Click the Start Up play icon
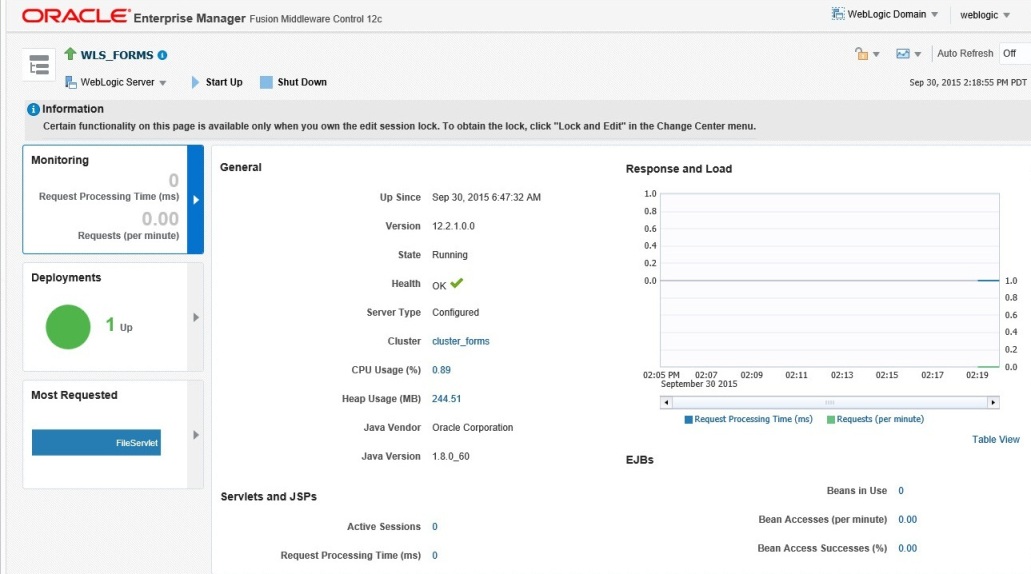 (x=195, y=82)
